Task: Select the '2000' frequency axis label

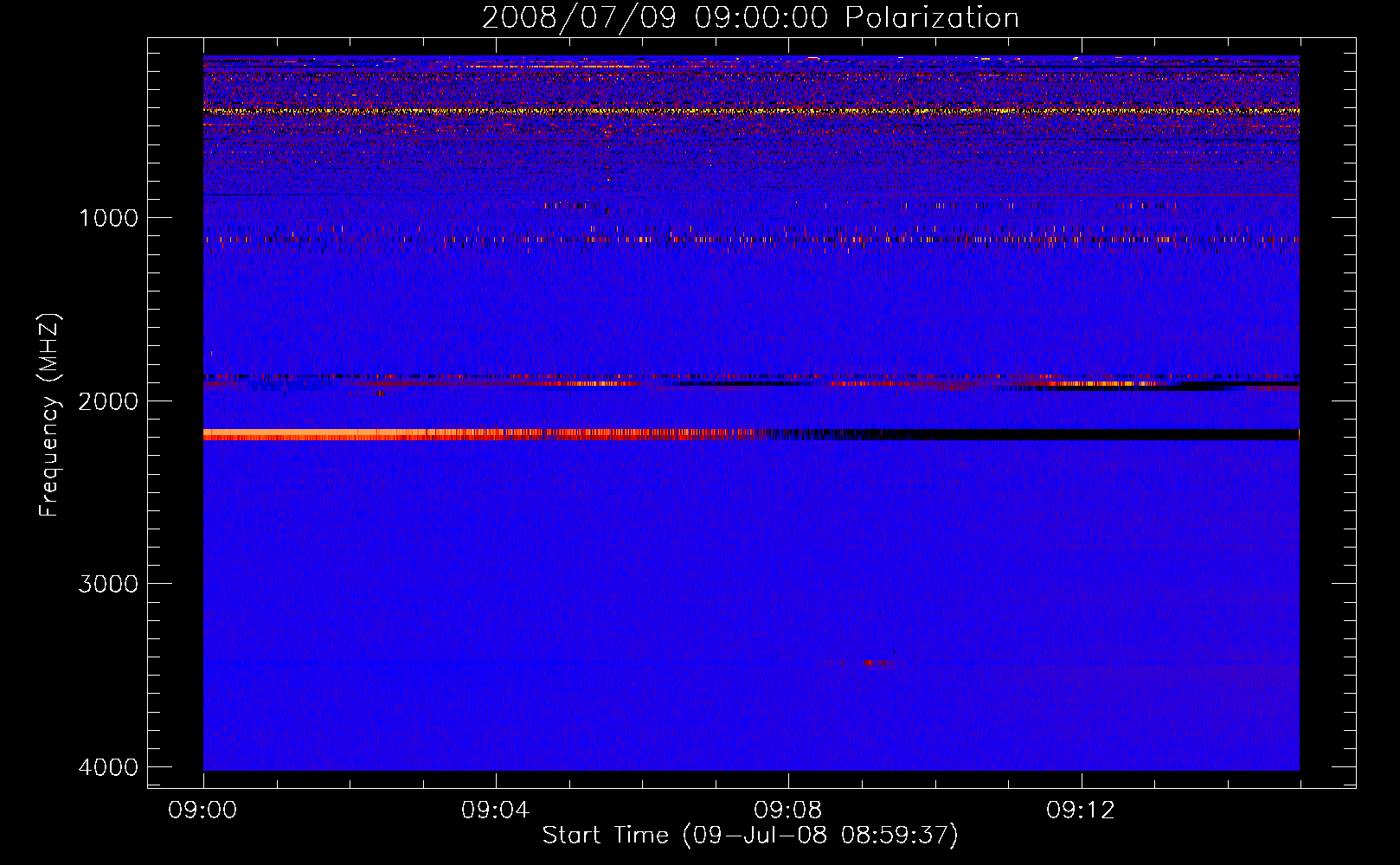Action: 108,401
